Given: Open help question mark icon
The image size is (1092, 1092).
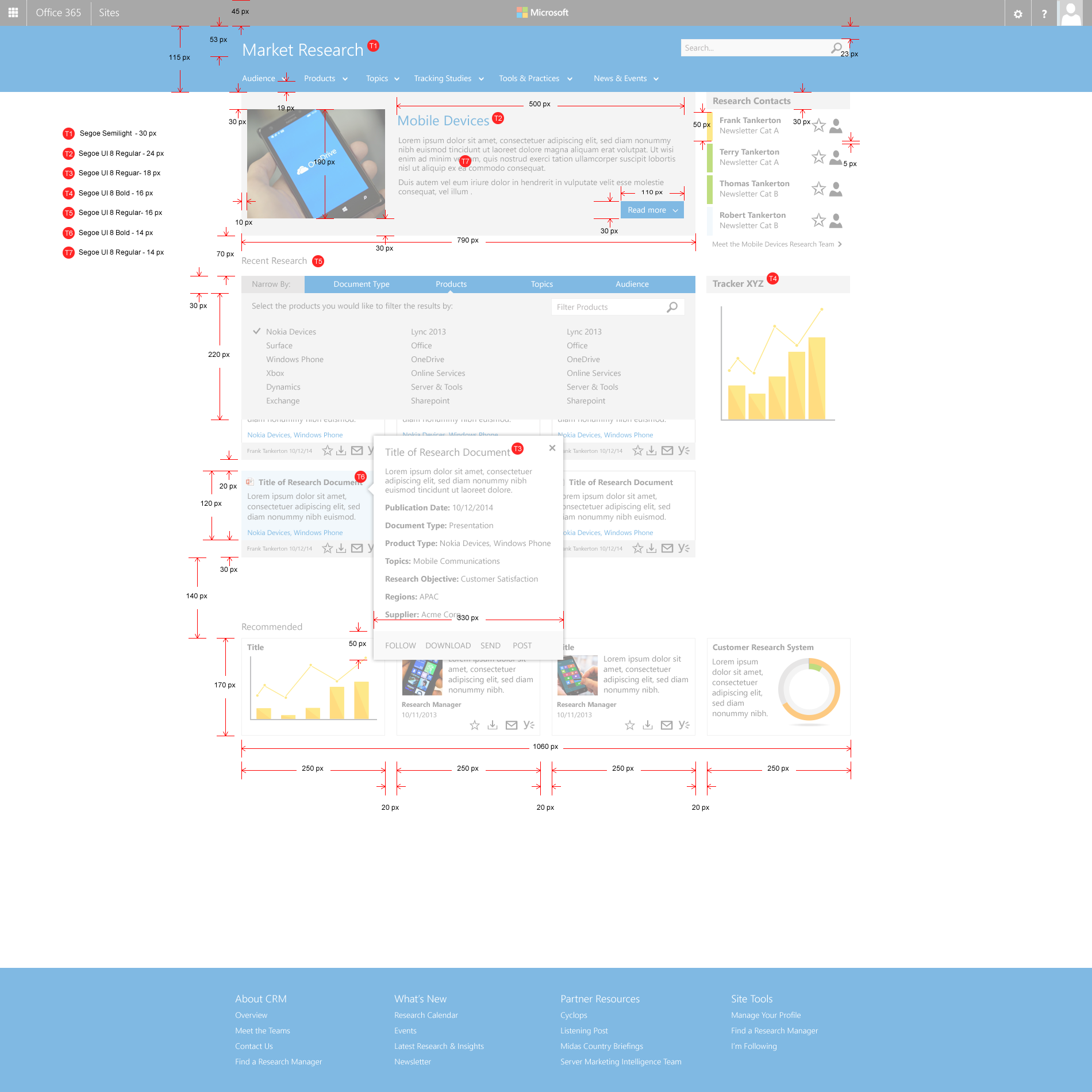Looking at the screenshot, I should [1044, 14].
